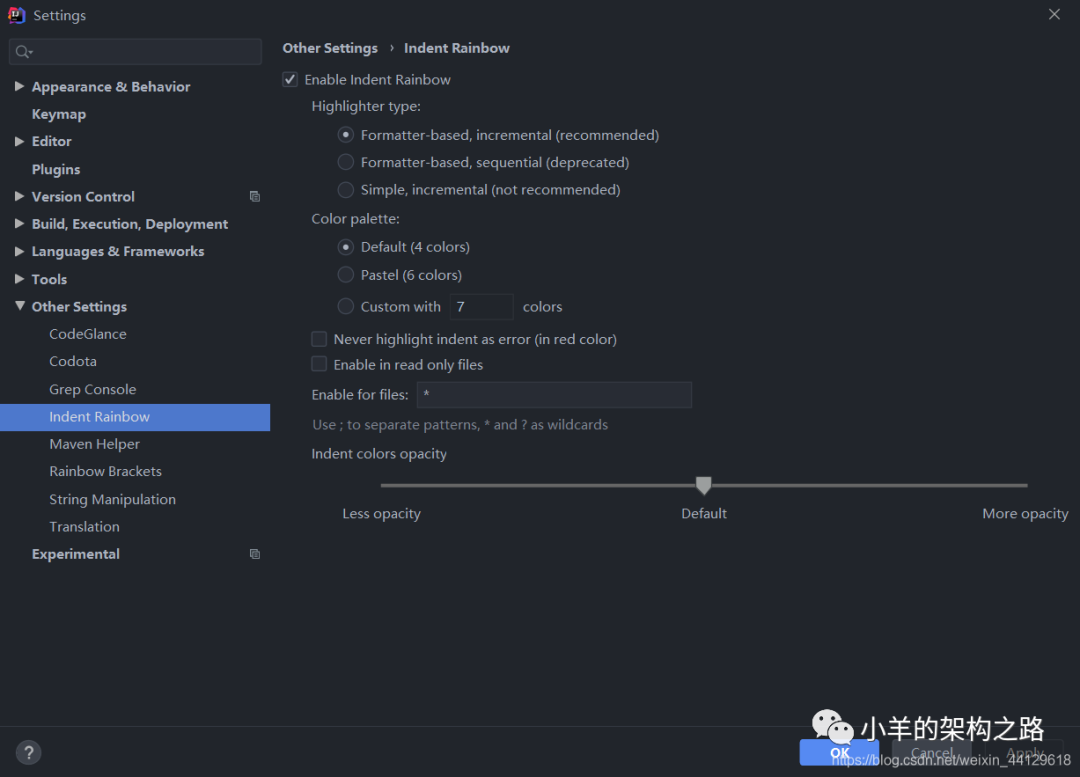Select the Custom with colors radio

[x=346, y=306]
